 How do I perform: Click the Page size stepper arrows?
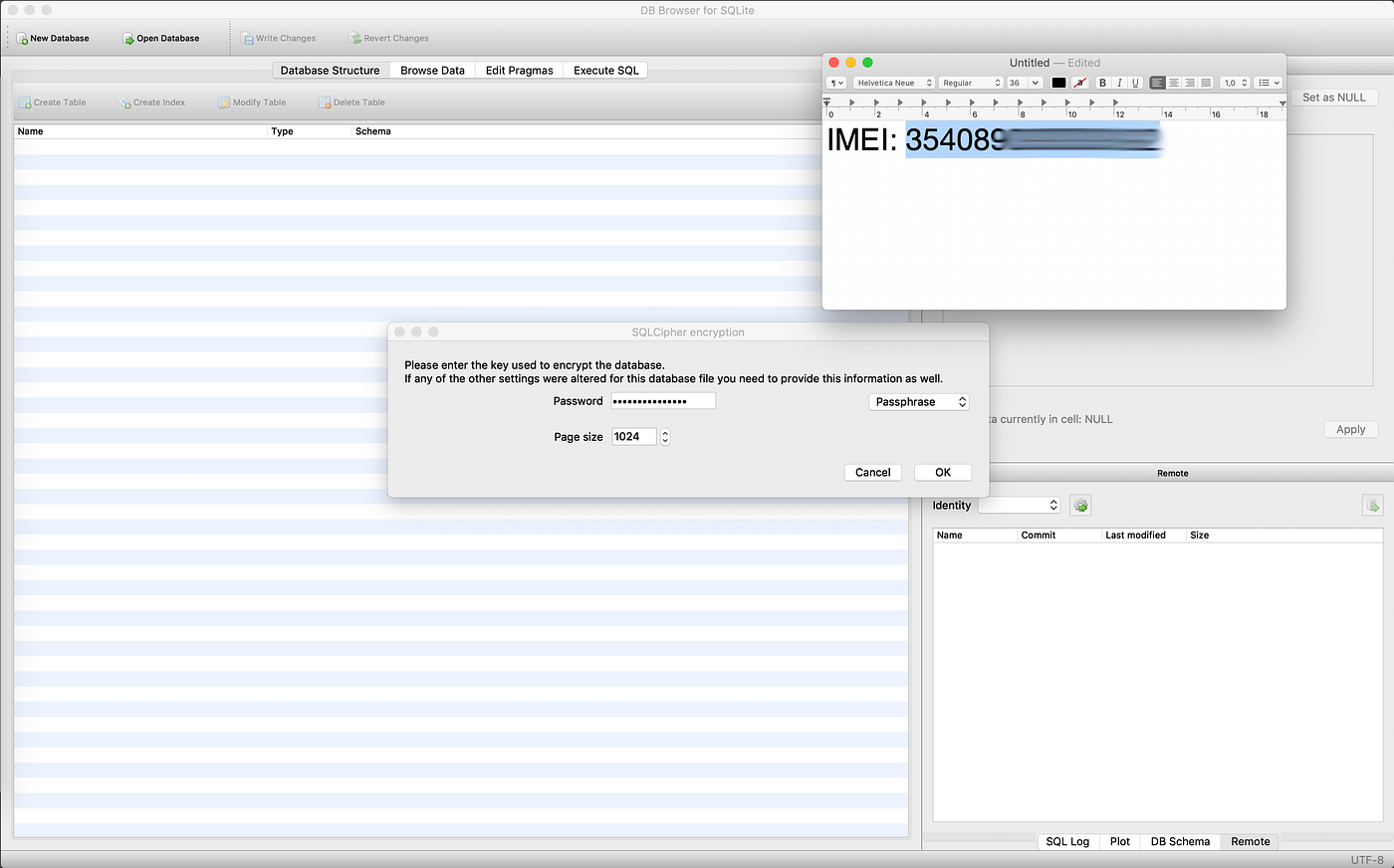tap(665, 437)
